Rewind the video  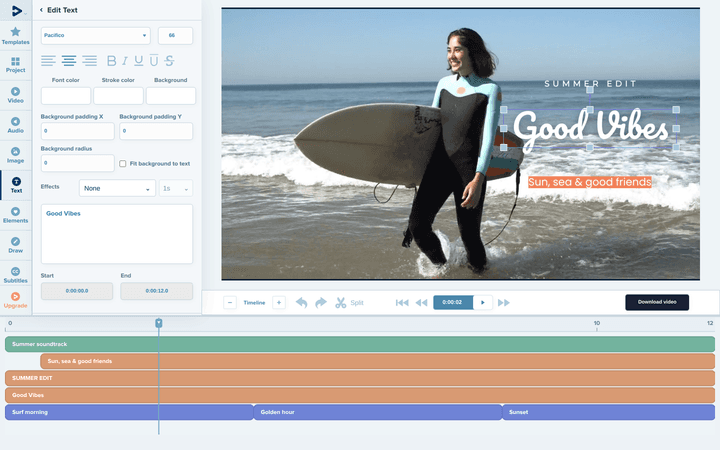421,303
